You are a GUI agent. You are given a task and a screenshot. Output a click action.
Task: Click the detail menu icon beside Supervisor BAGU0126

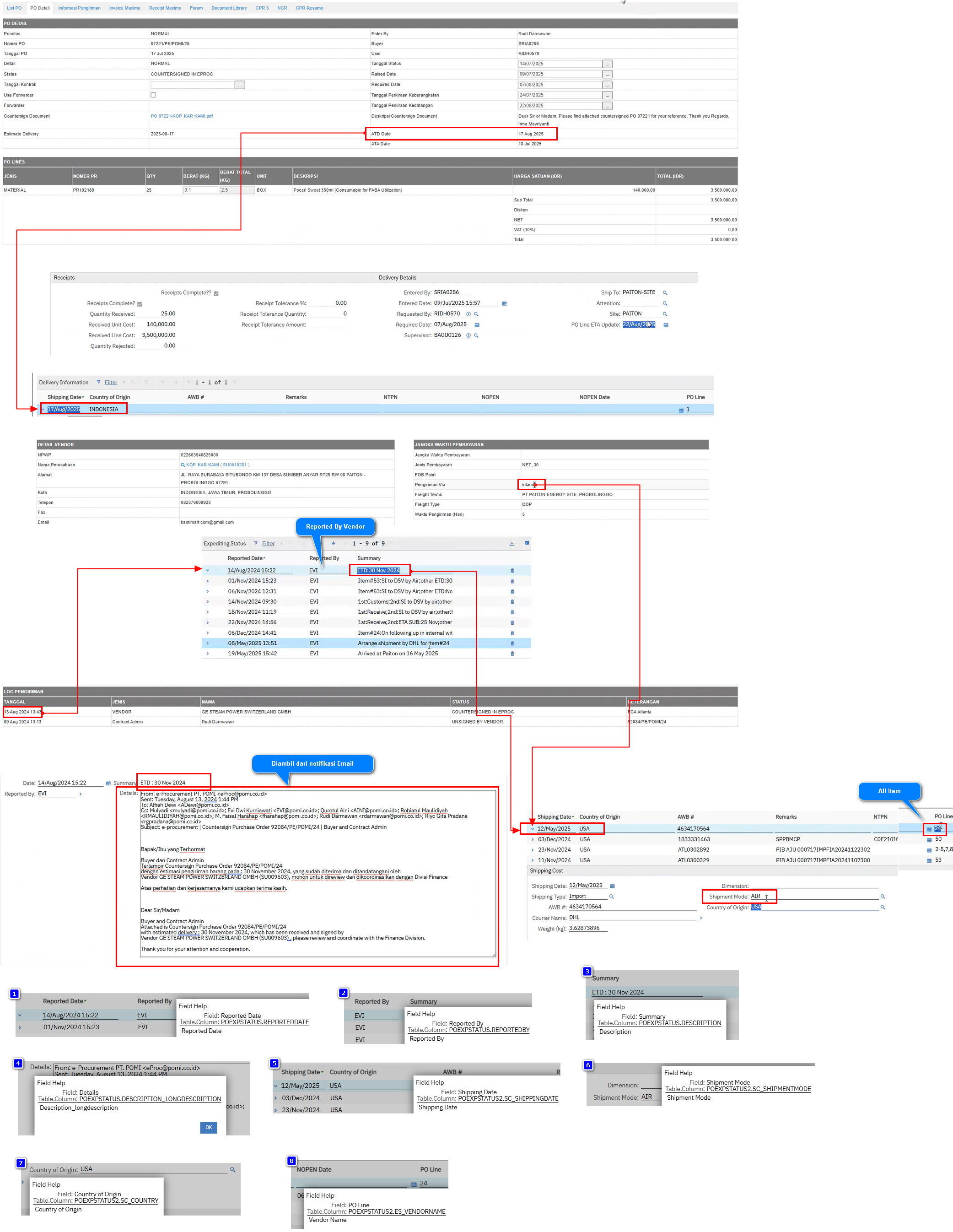[x=468, y=335]
